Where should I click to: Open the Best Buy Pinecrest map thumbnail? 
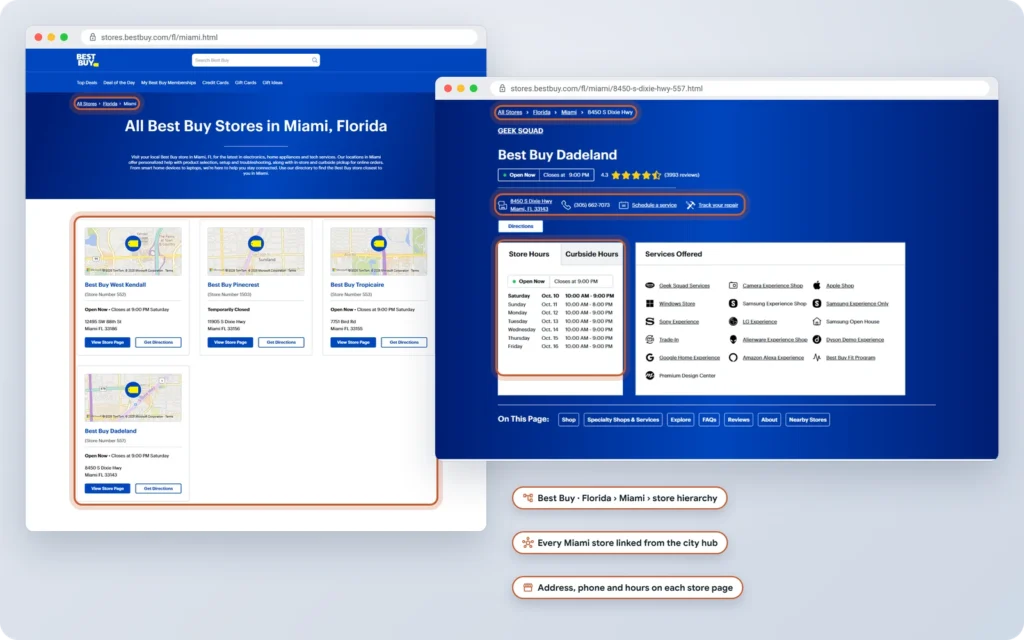pyautogui.click(x=255, y=251)
